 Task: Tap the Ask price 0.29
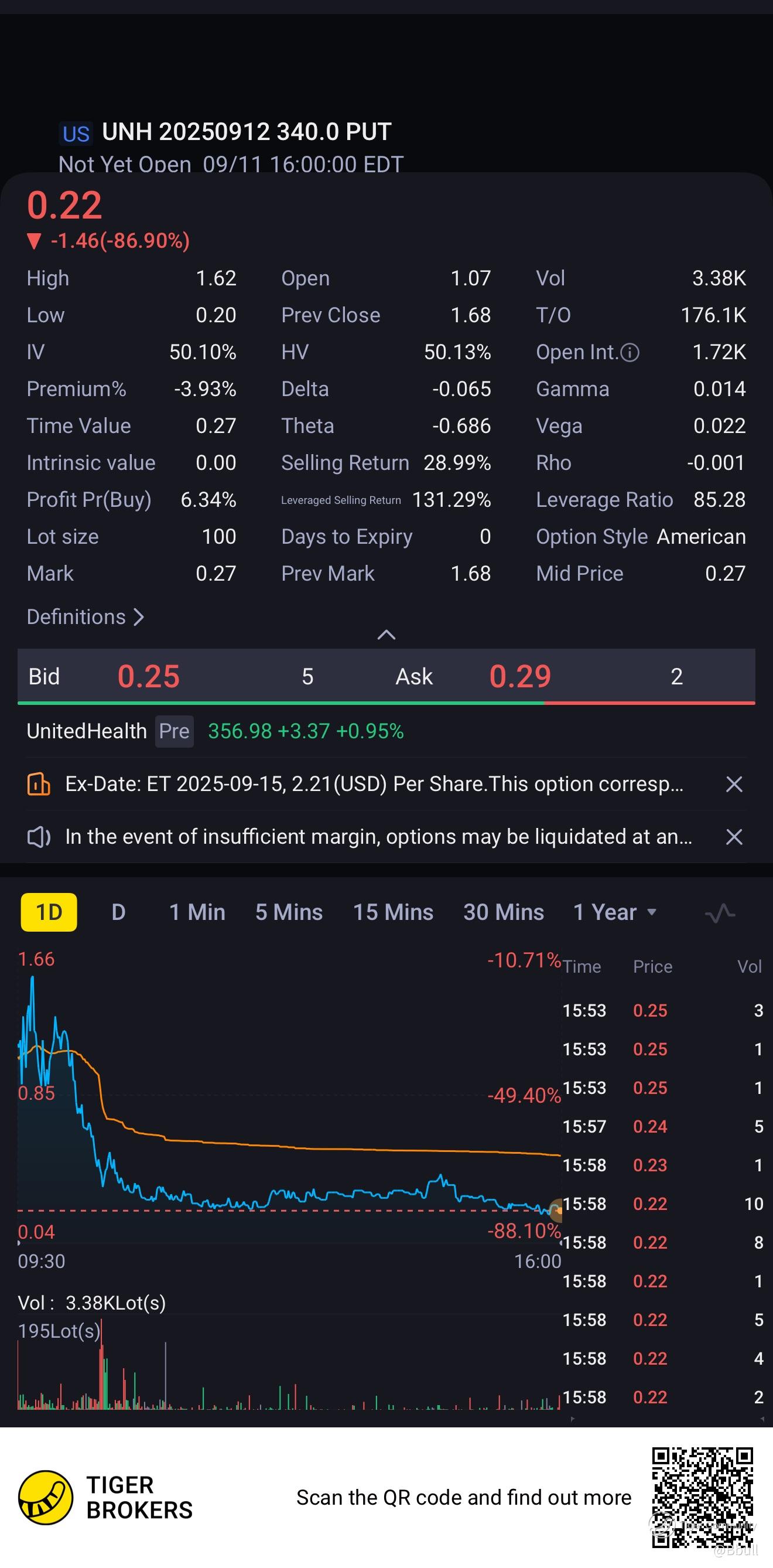[x=520, y=676]
